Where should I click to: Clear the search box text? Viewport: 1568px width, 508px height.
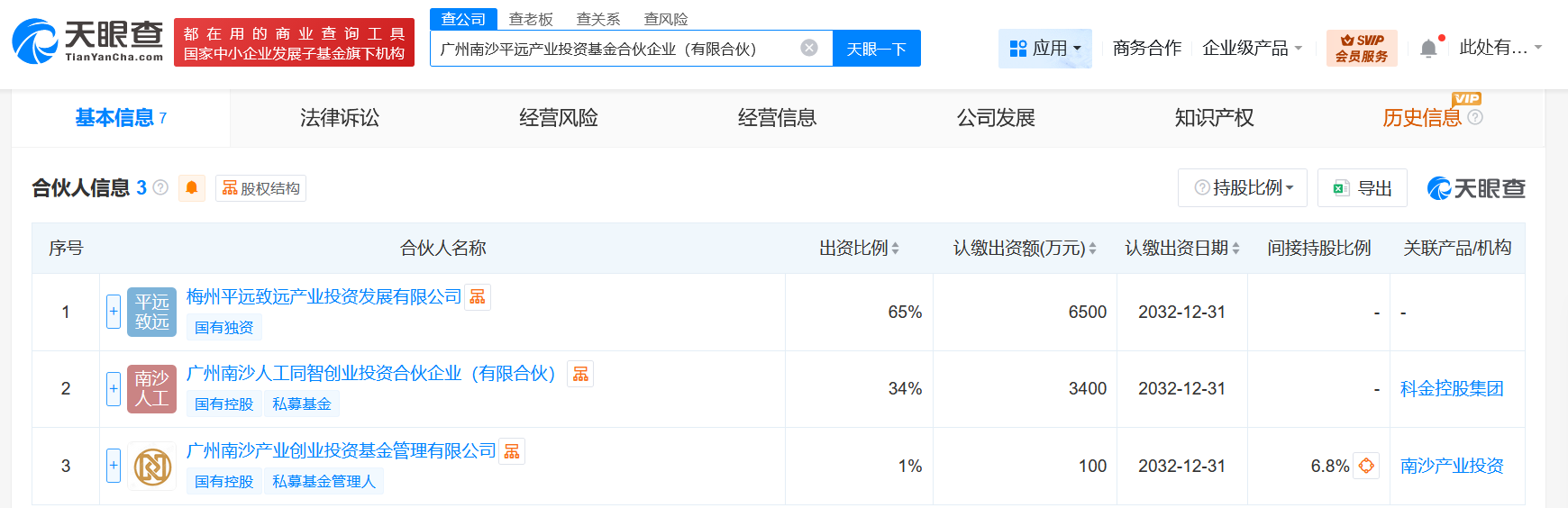pyautogui.click(x=809, y=48)
